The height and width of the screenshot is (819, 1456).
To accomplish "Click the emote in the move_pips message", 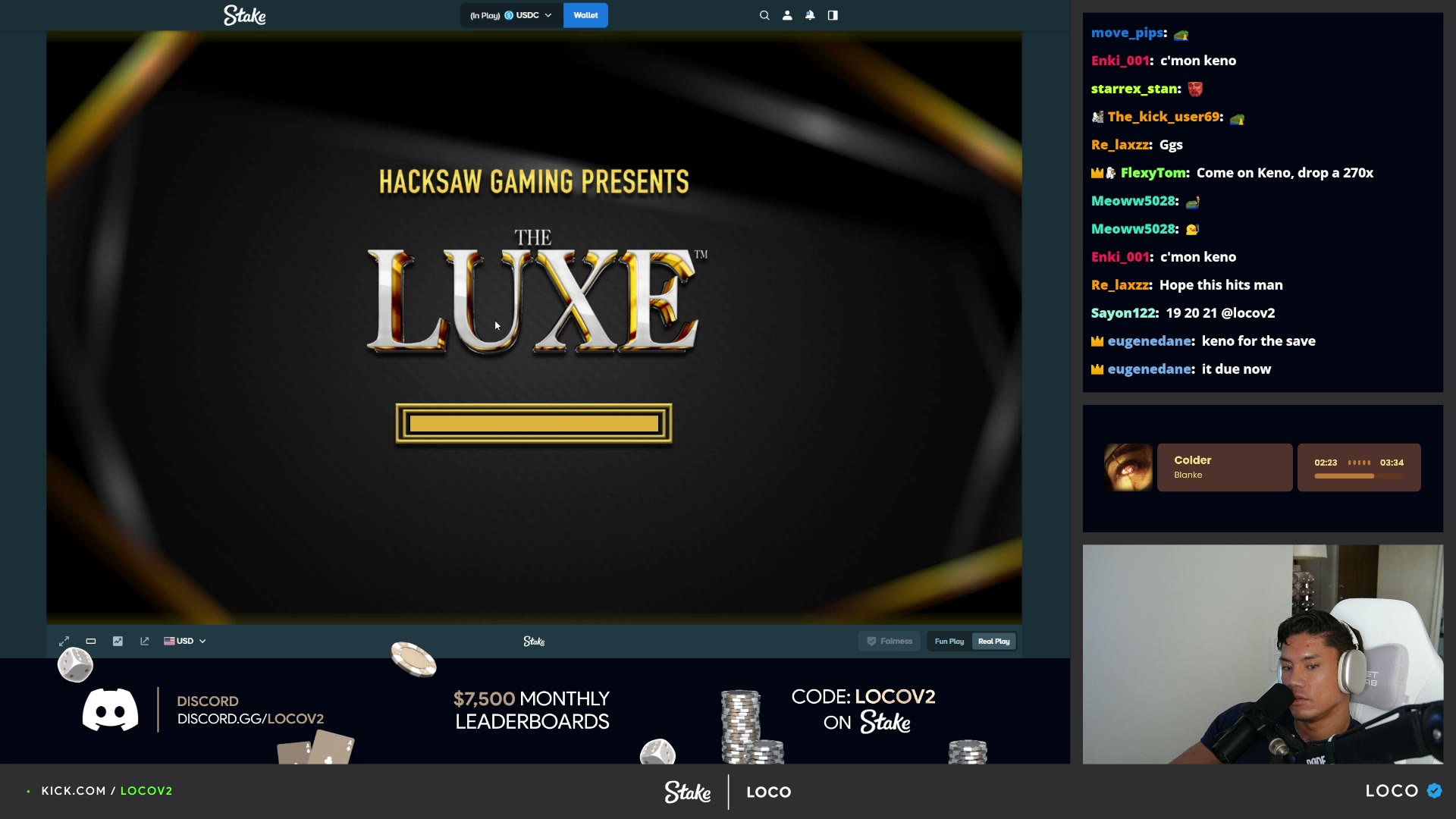I will point(1181,34).
